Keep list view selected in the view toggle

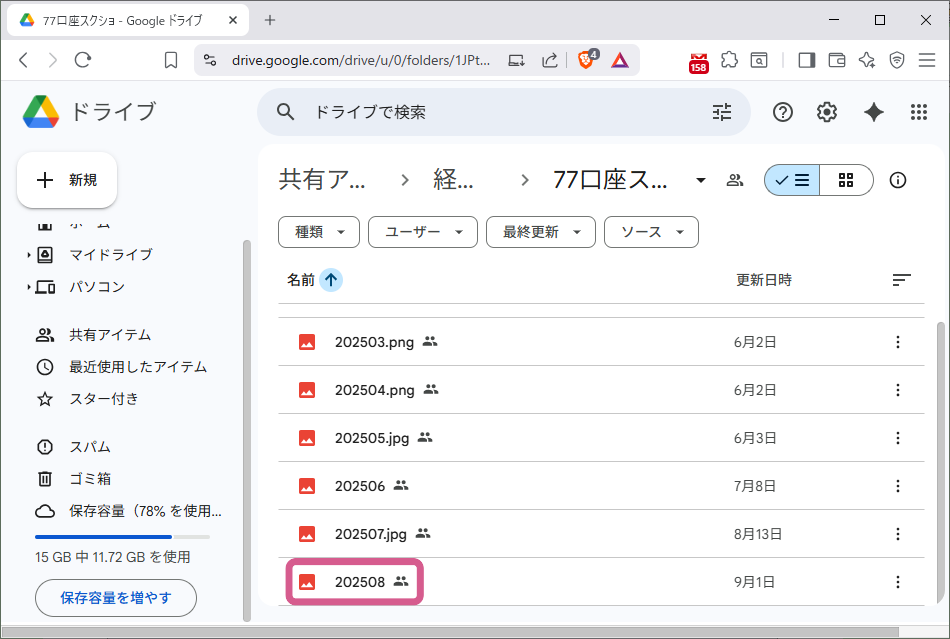pos(791,180)
